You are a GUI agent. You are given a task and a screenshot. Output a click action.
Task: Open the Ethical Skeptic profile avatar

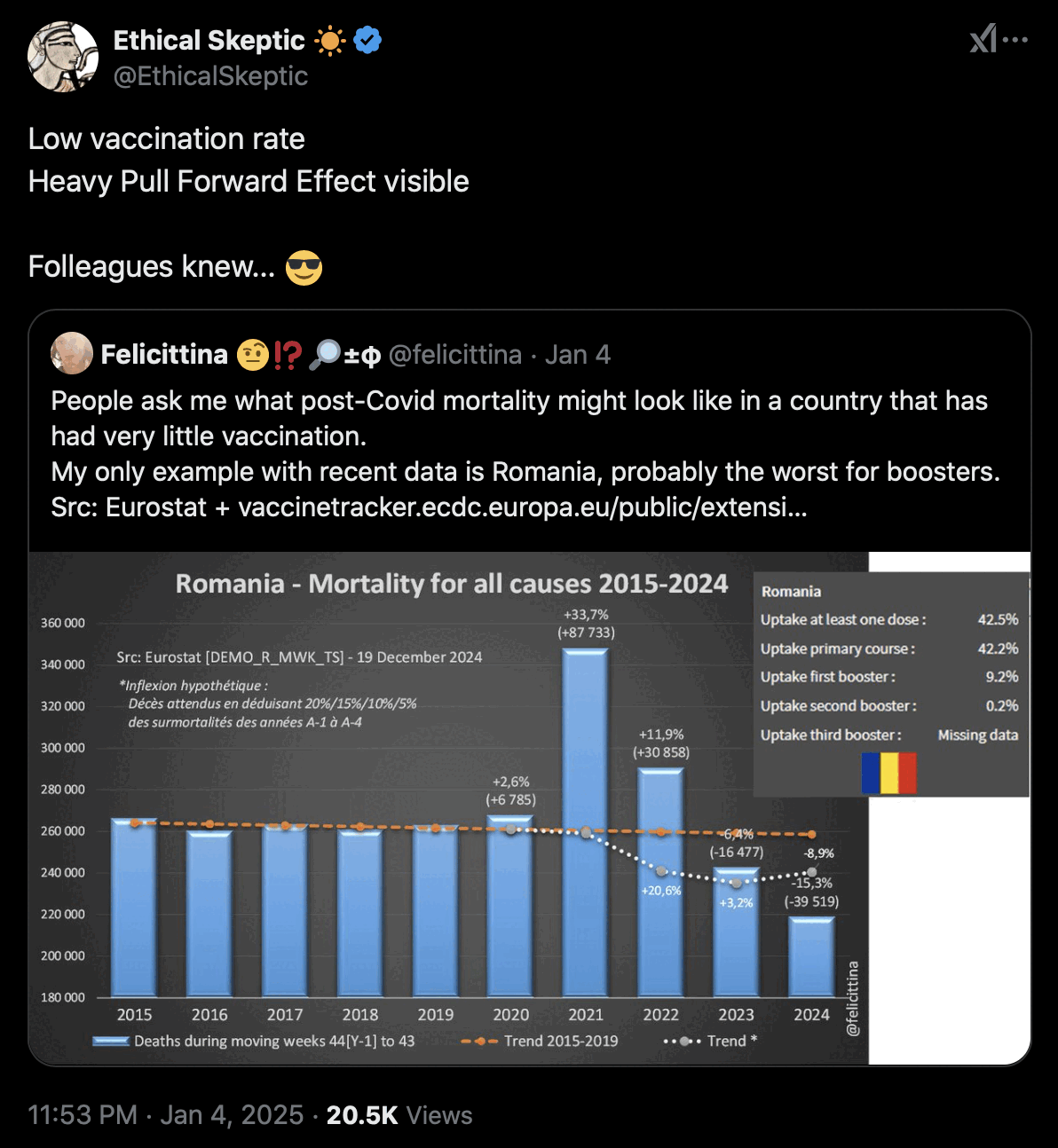(x=63, y=58)
